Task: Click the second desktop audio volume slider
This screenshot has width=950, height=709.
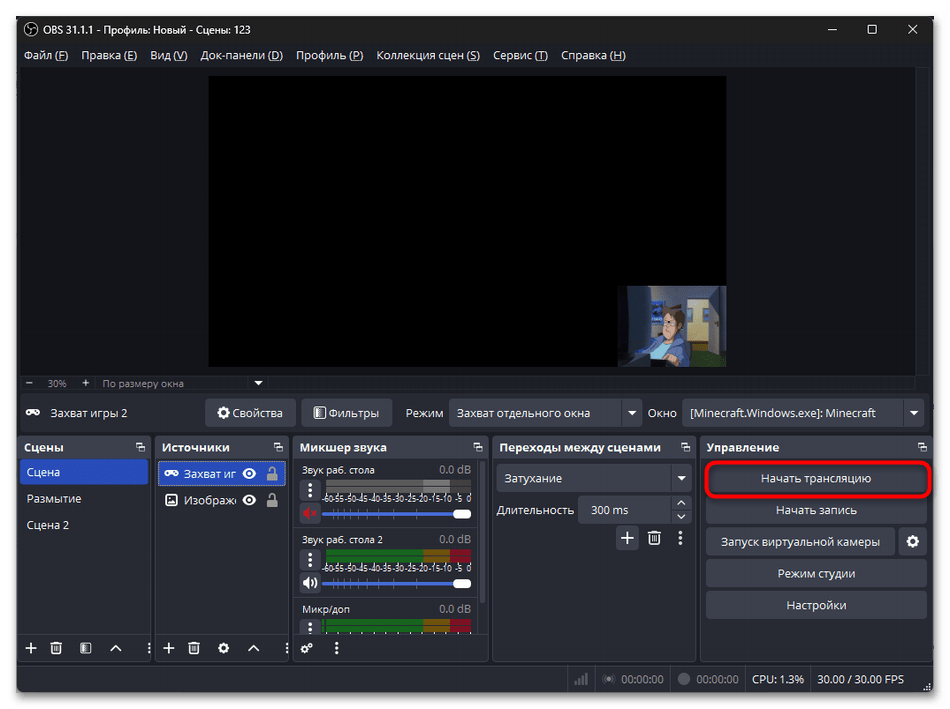Action: pyautogui.click(x=395, y=583)
